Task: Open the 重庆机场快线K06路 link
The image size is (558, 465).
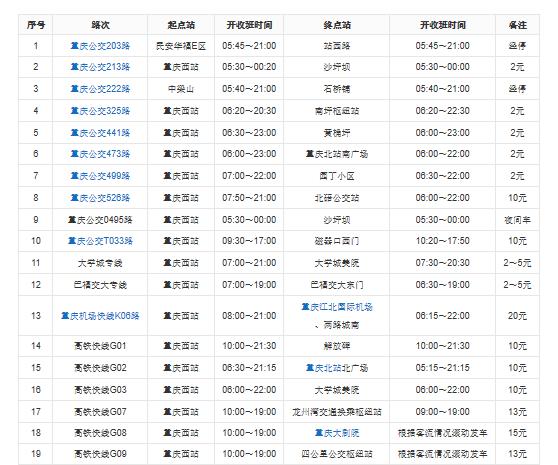Action: click(x=100, y=316)
